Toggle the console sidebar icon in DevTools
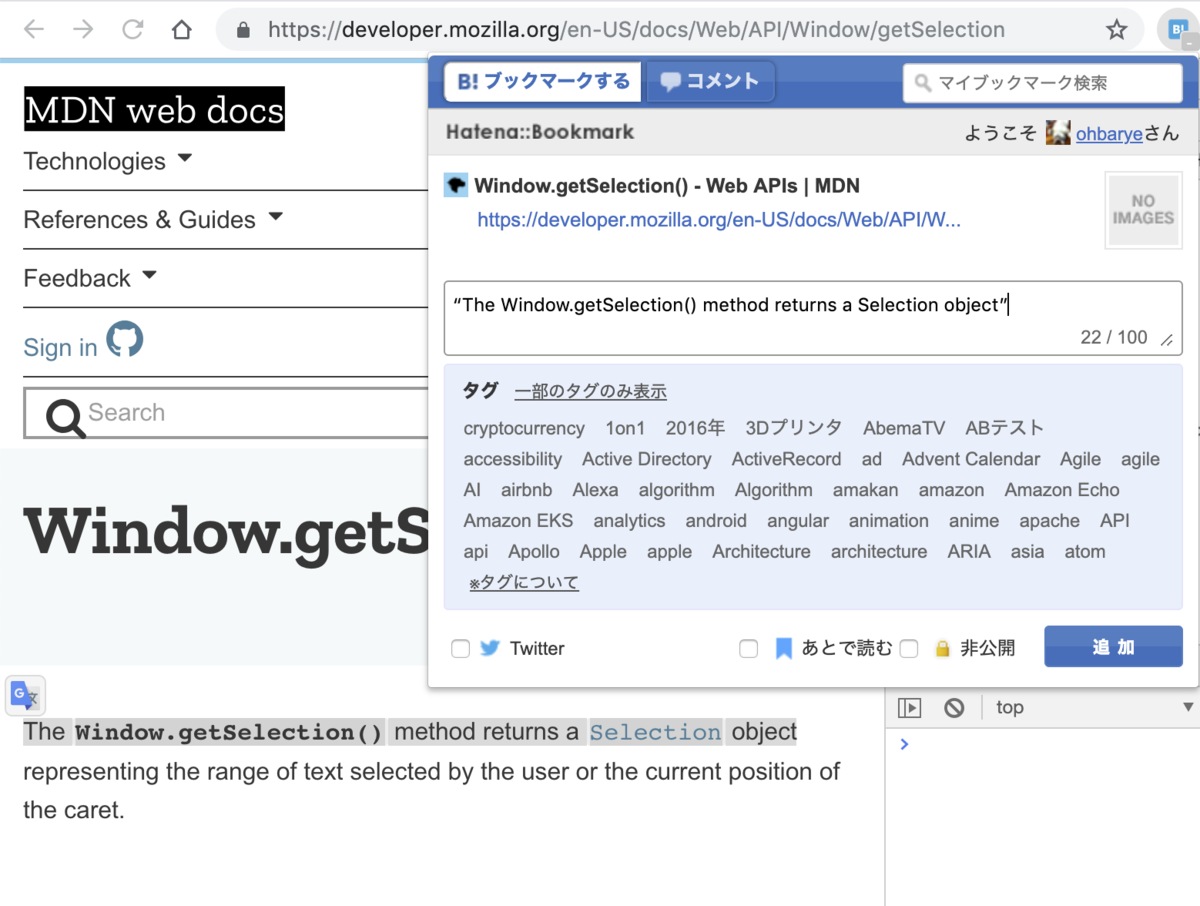Viewport: 1200px width, 906px height. coord(909,708)
